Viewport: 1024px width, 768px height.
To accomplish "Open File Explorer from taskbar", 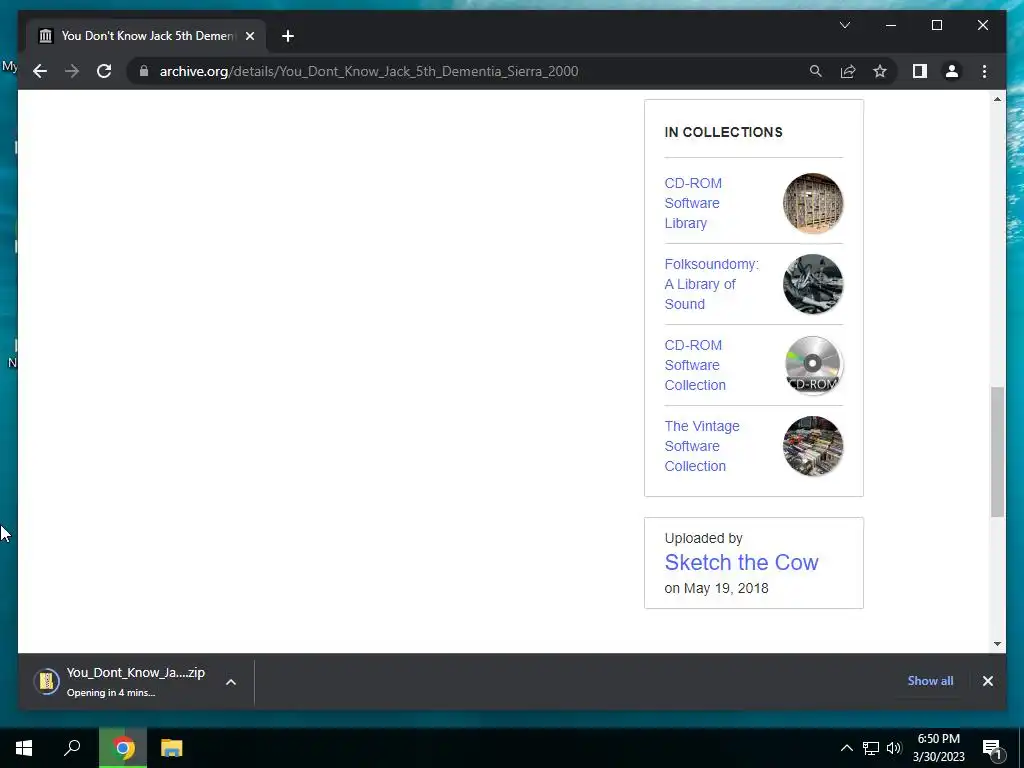I will (x=171, y=748).
